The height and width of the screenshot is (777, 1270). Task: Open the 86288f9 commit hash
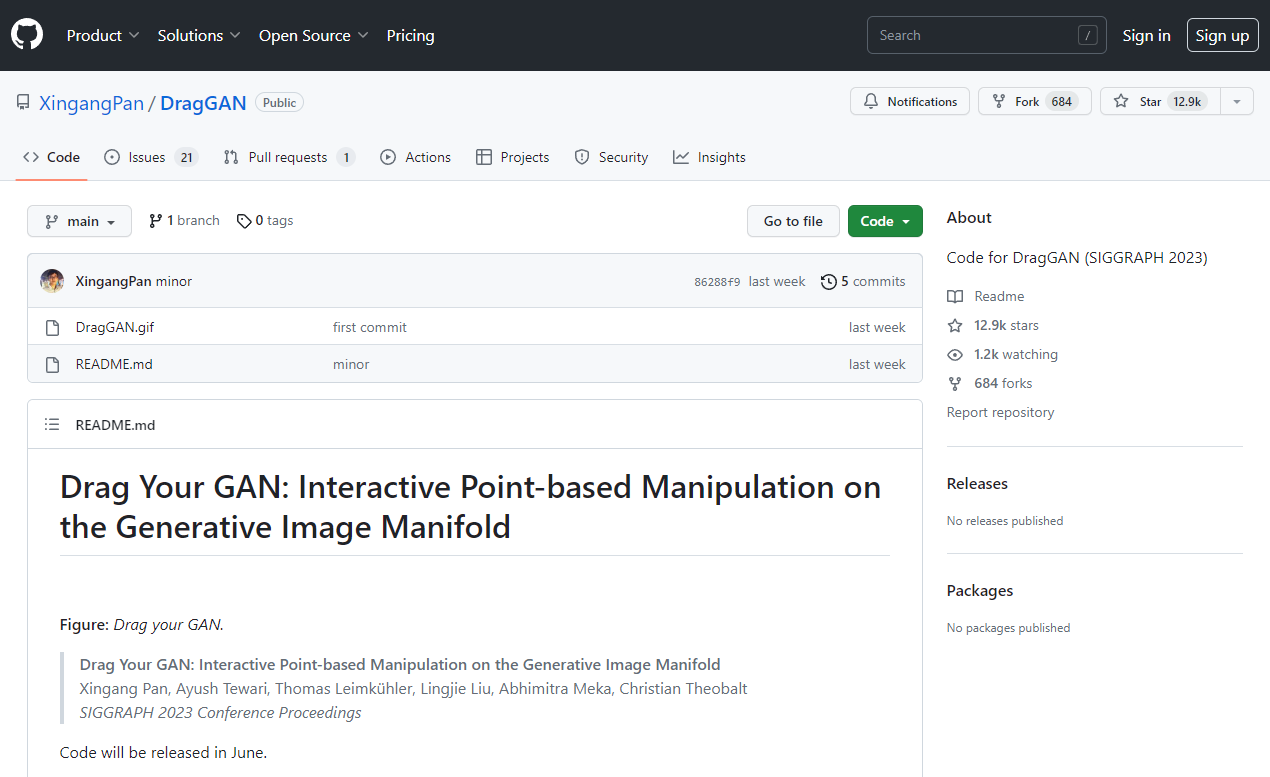pos(717,282)
